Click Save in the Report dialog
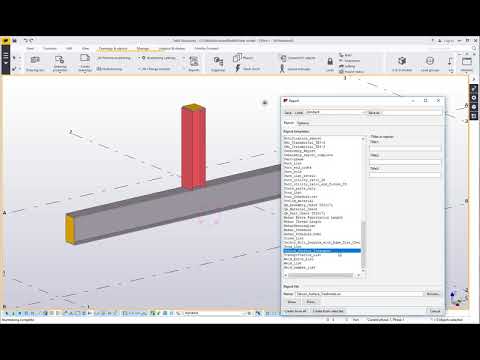The height and width of the screenshot is (360, 480). pos(288,113)
